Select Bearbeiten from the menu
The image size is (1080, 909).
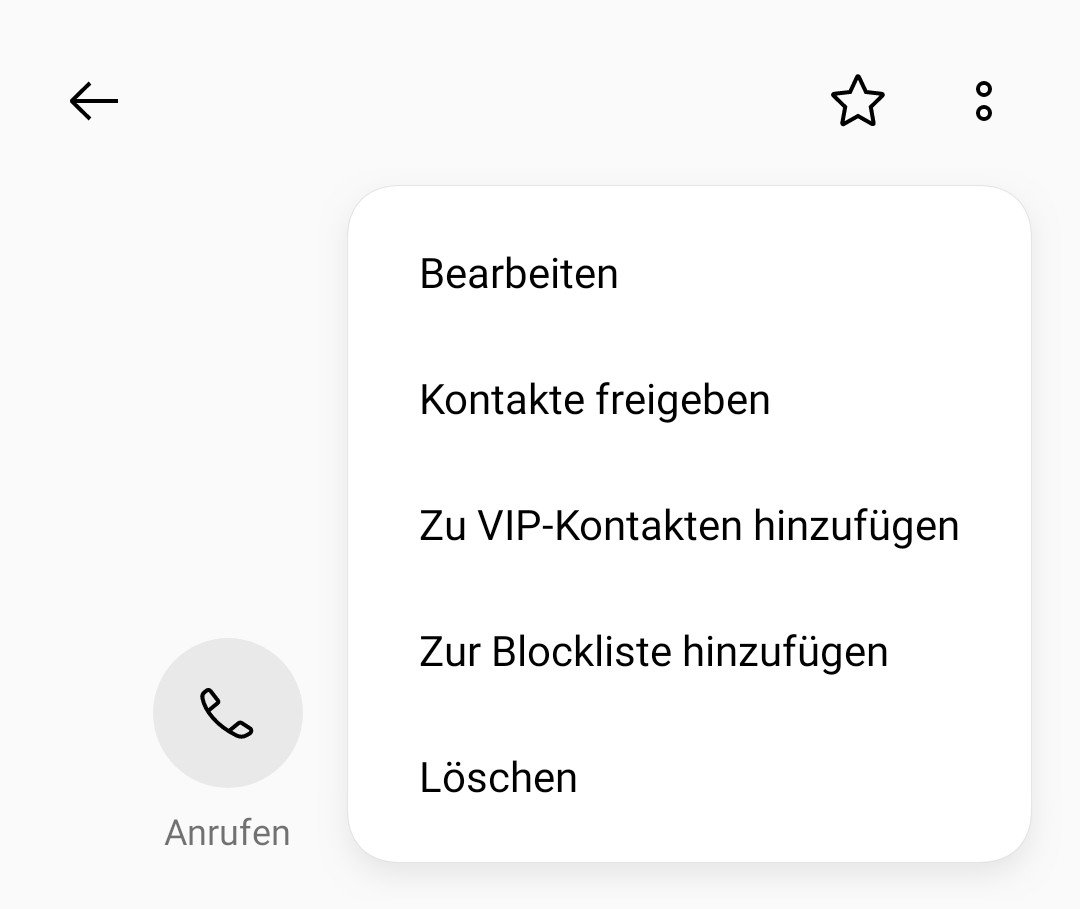pos(689,273)
